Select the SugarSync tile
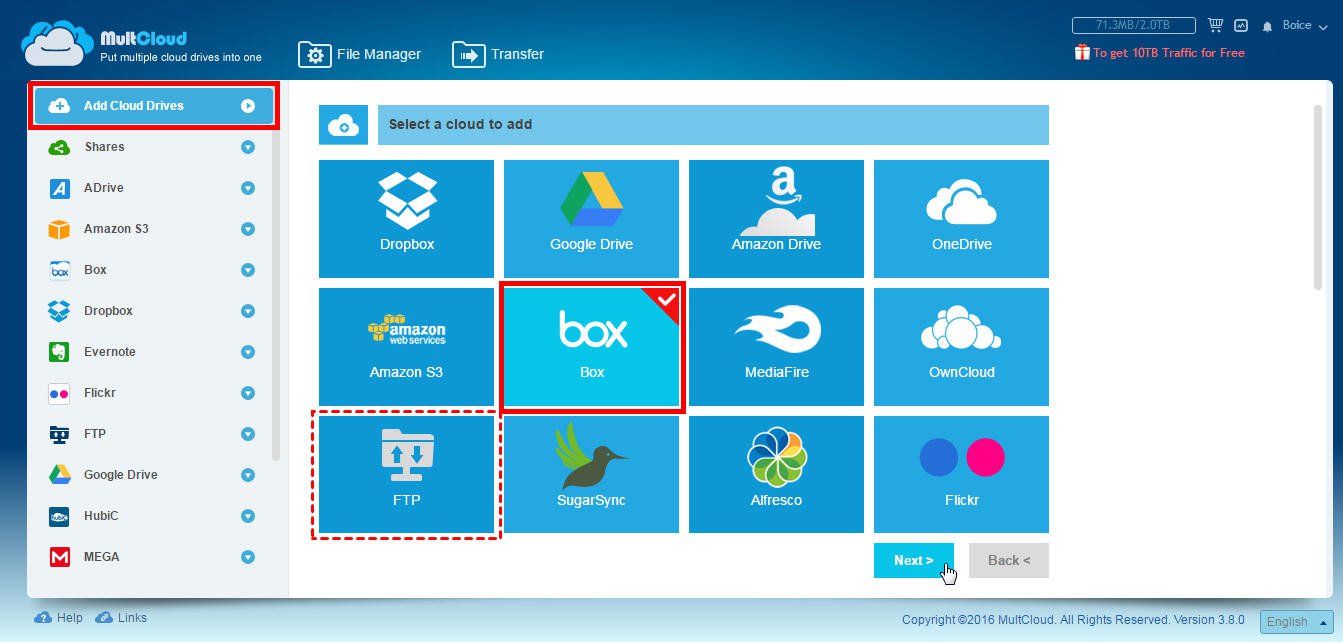 [x=591, y=475]
